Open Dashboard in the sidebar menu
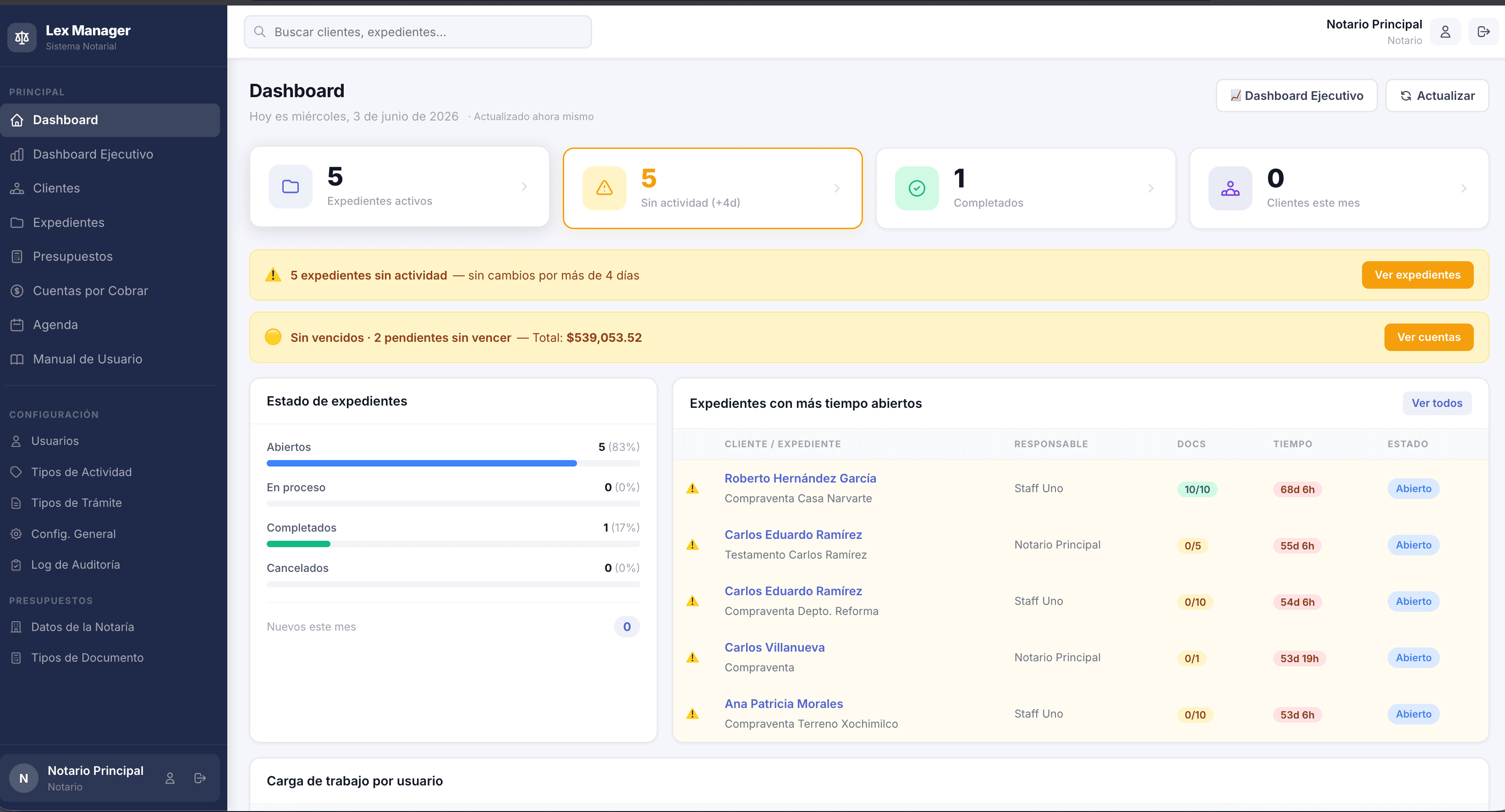Image resolution: width=1505 pixels, height=812 pixels. tap(110, 120)
